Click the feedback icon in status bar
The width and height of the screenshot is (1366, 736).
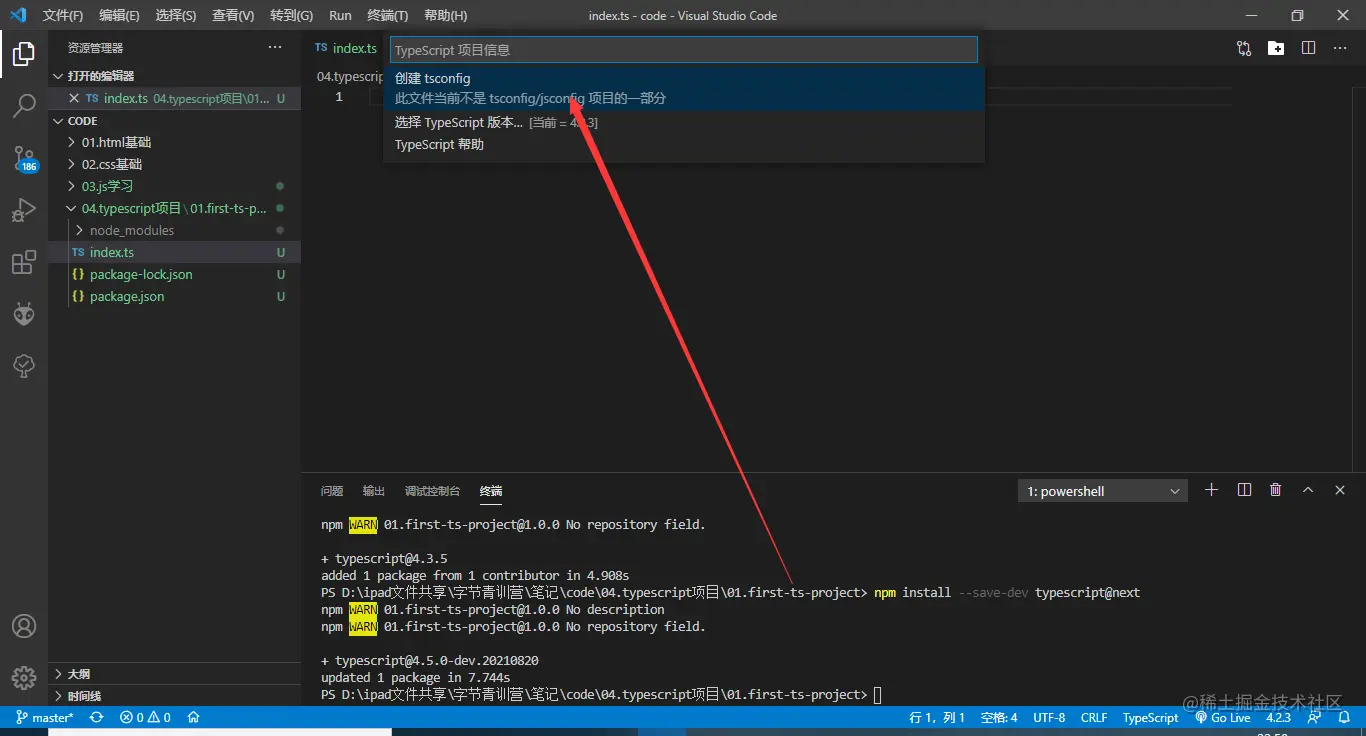pos(1314,717)
